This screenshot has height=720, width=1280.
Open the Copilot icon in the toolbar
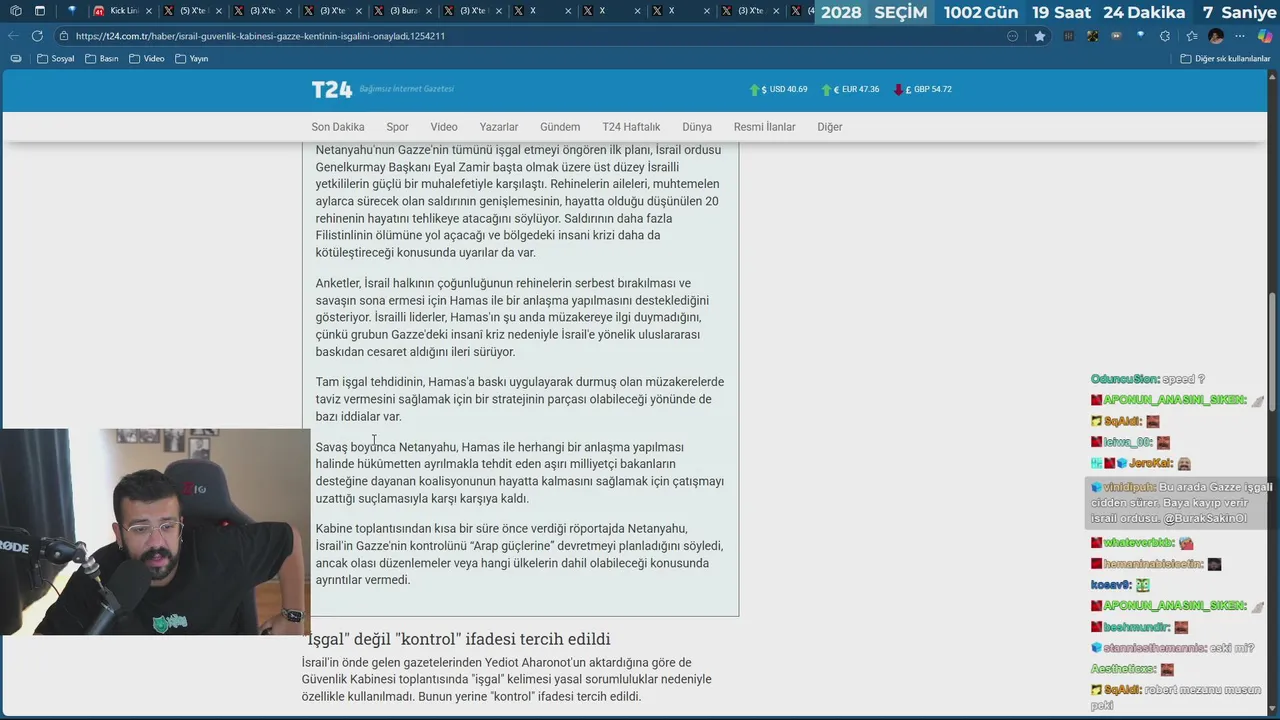[x=1264, y=36]
